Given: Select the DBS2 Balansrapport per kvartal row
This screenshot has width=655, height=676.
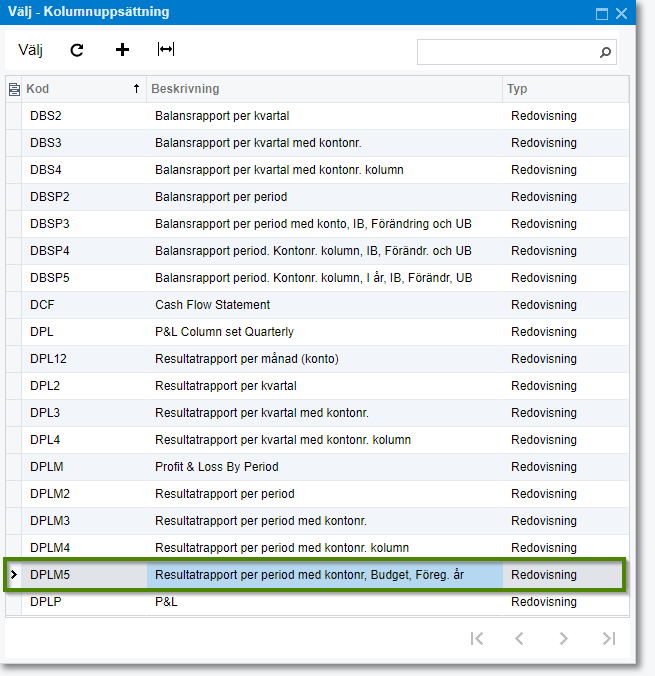Looking at the screenshot, I should pos(222,116).
